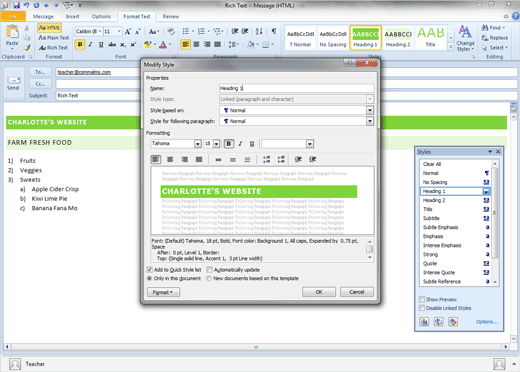Open Find dropdown in Editing group
The height and width of the screenshot is (372, 520).
click(504, 28)
